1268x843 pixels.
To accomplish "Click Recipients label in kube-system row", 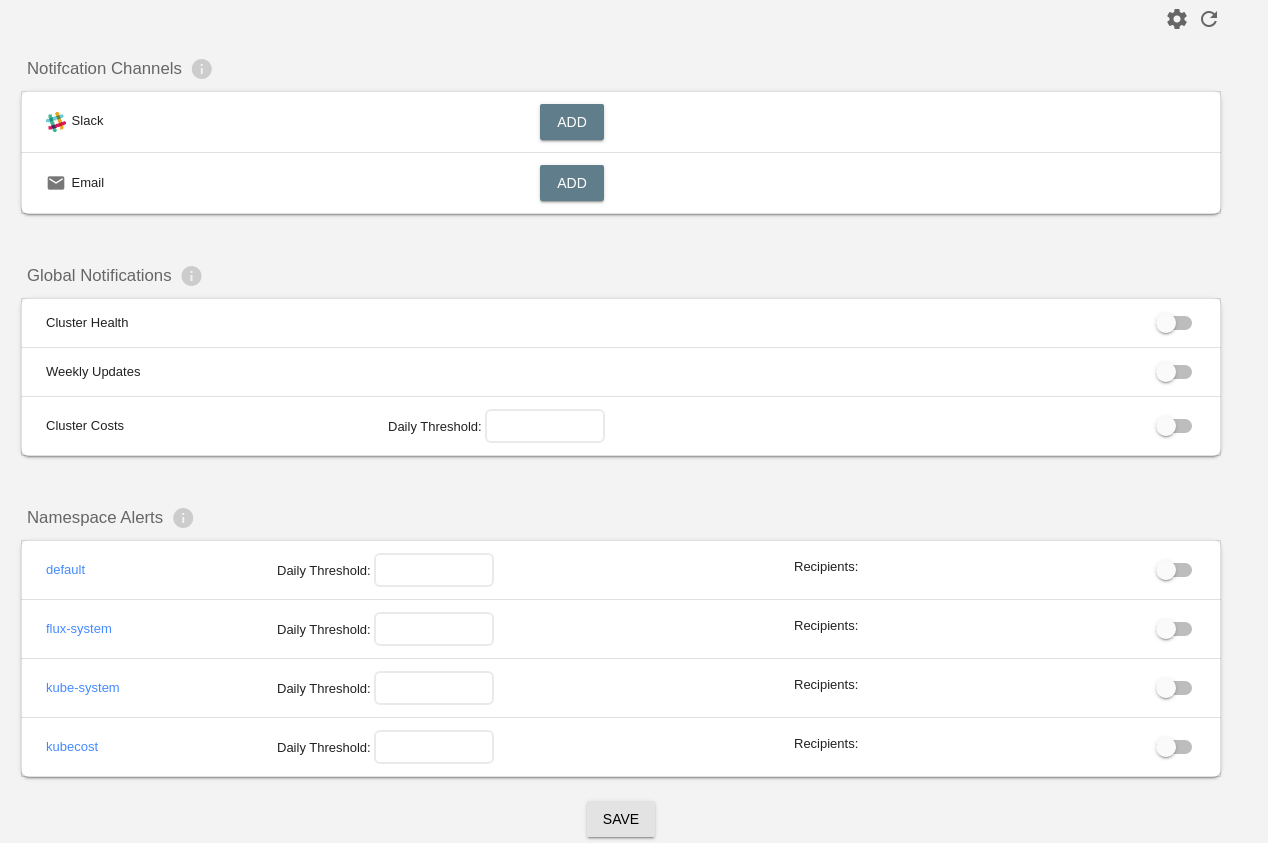I will coord(826,685).
